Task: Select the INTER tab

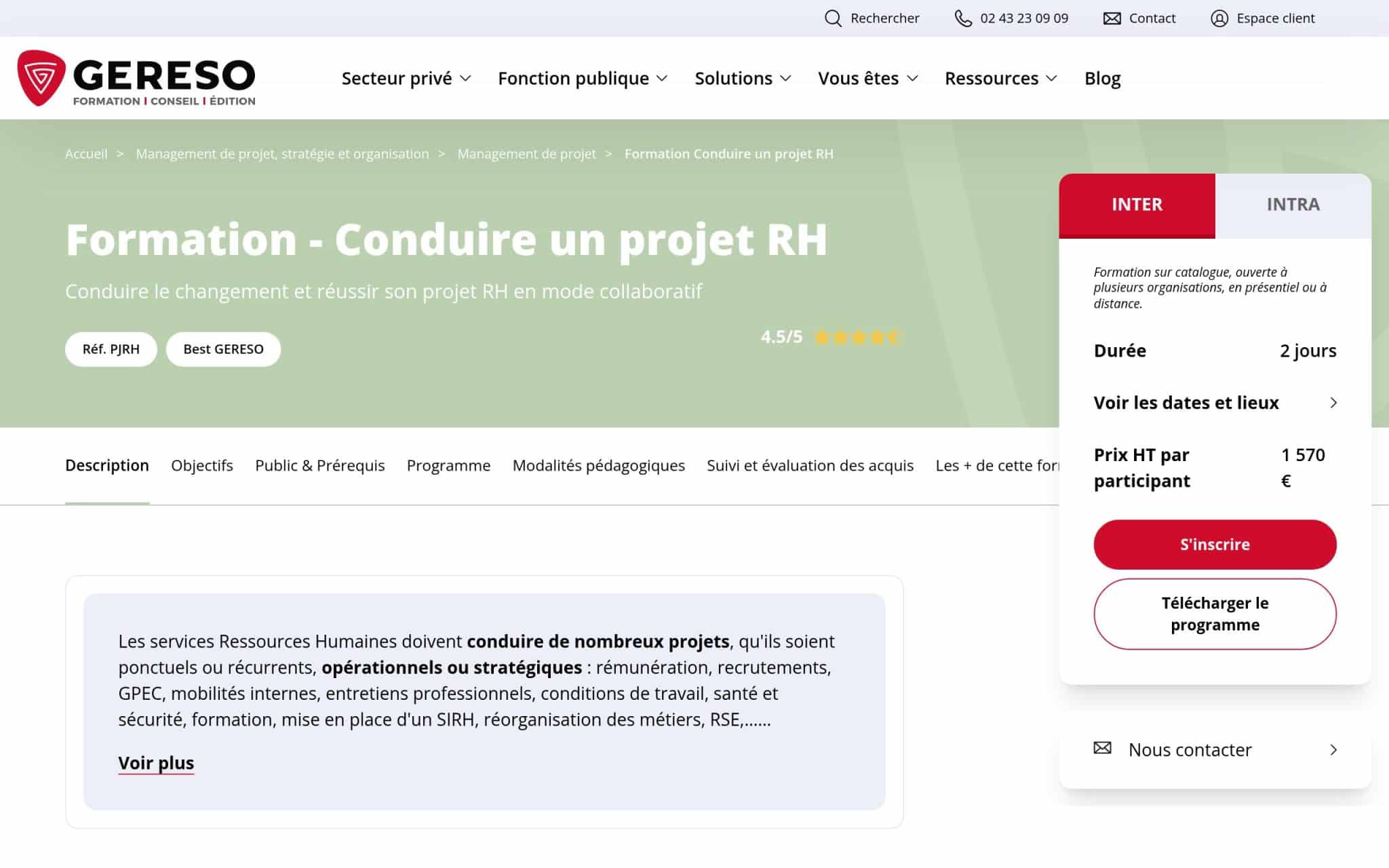Action: coord(1137,205)
